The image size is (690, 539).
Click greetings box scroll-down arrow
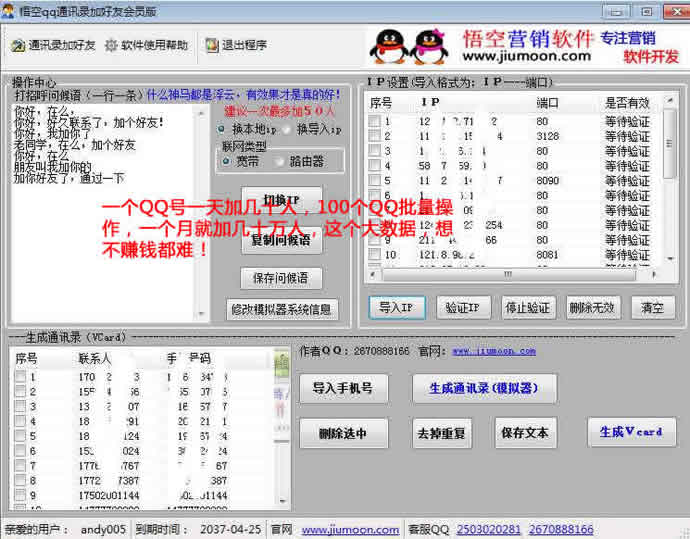(201, 314)
